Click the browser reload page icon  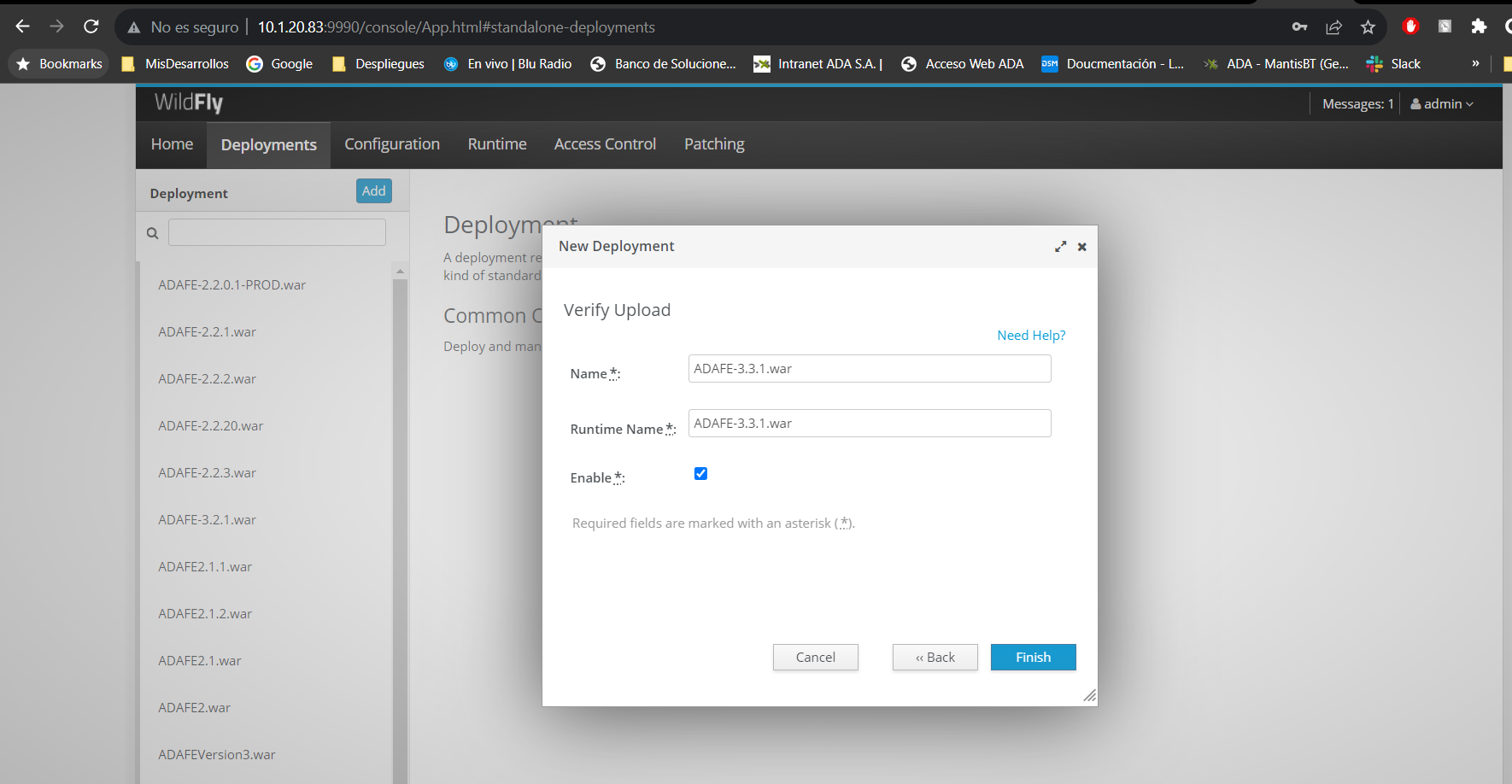click(x=91, y=26)
